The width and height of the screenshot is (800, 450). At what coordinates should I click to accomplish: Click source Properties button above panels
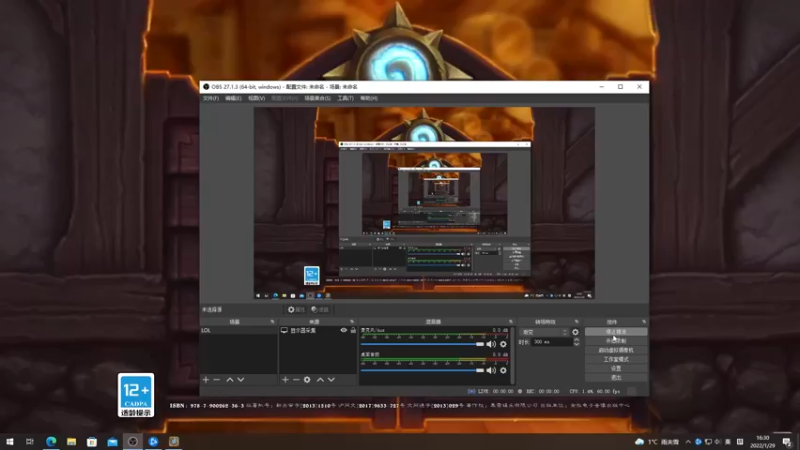pyautogui.click(x=296, y=309)
